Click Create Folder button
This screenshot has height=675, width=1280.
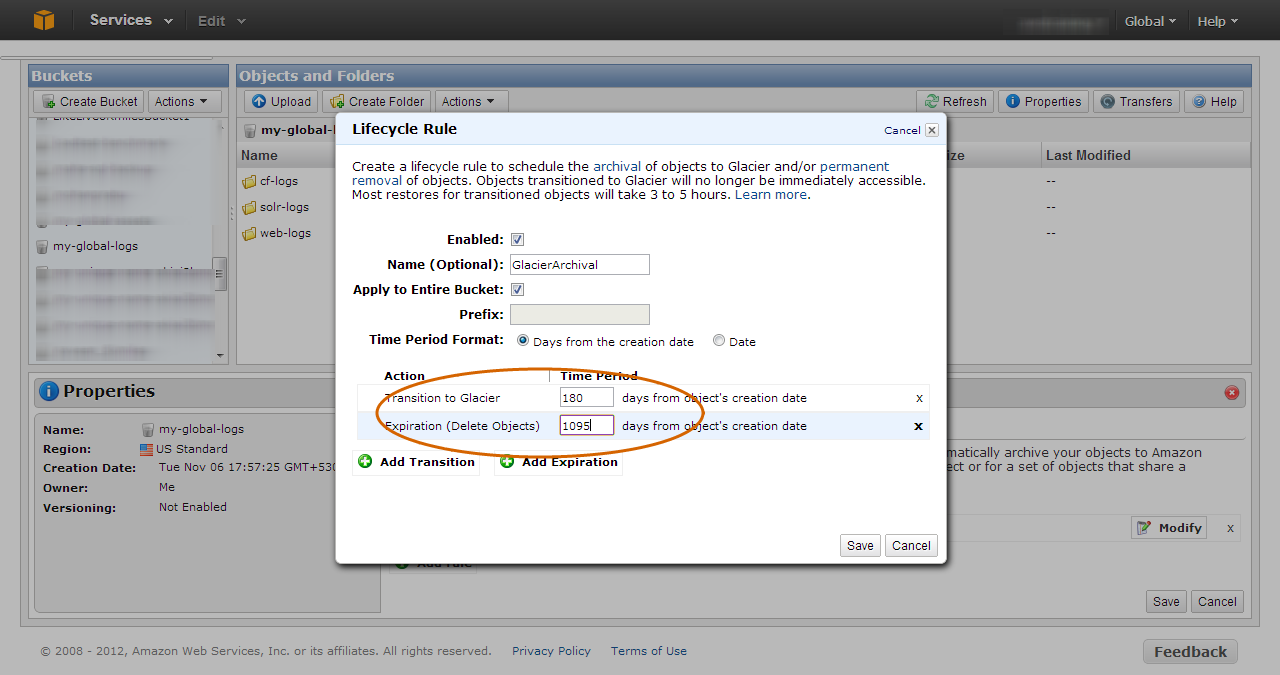pyautogui.click(x=377, y=102)
